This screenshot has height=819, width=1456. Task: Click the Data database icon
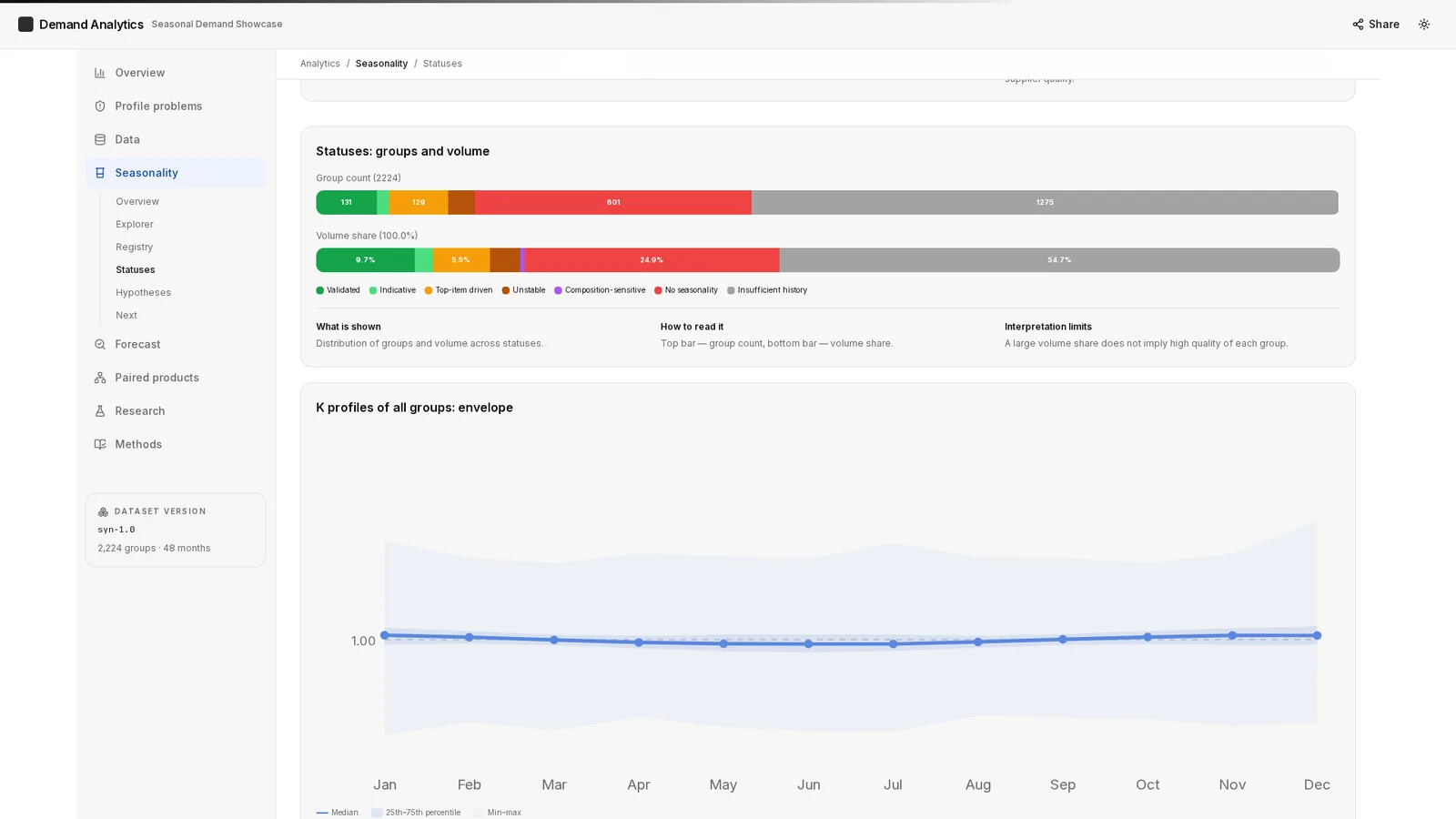point(100,139)
